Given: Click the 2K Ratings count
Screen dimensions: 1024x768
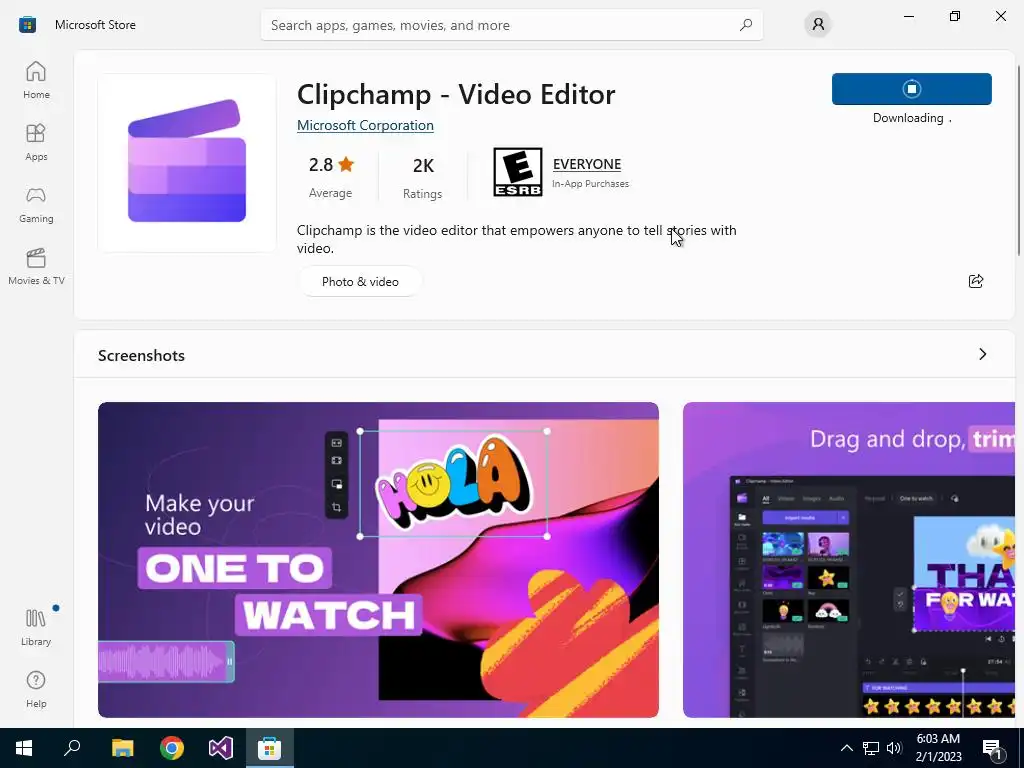Looking at the screenshot, I should point(423,178).
